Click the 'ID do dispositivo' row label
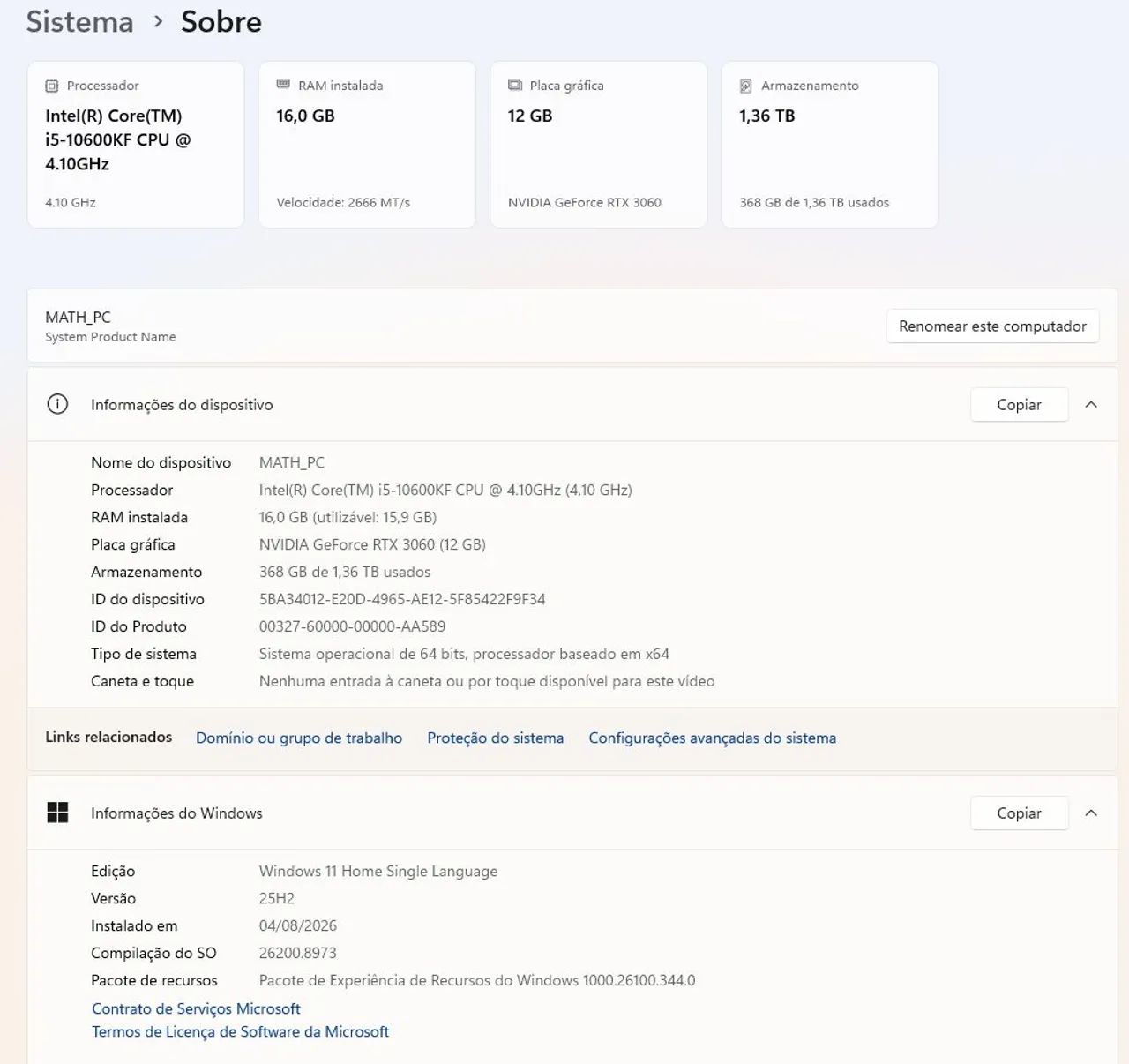Screen dimensions: 1129x1064 click(x=147, y=599)
